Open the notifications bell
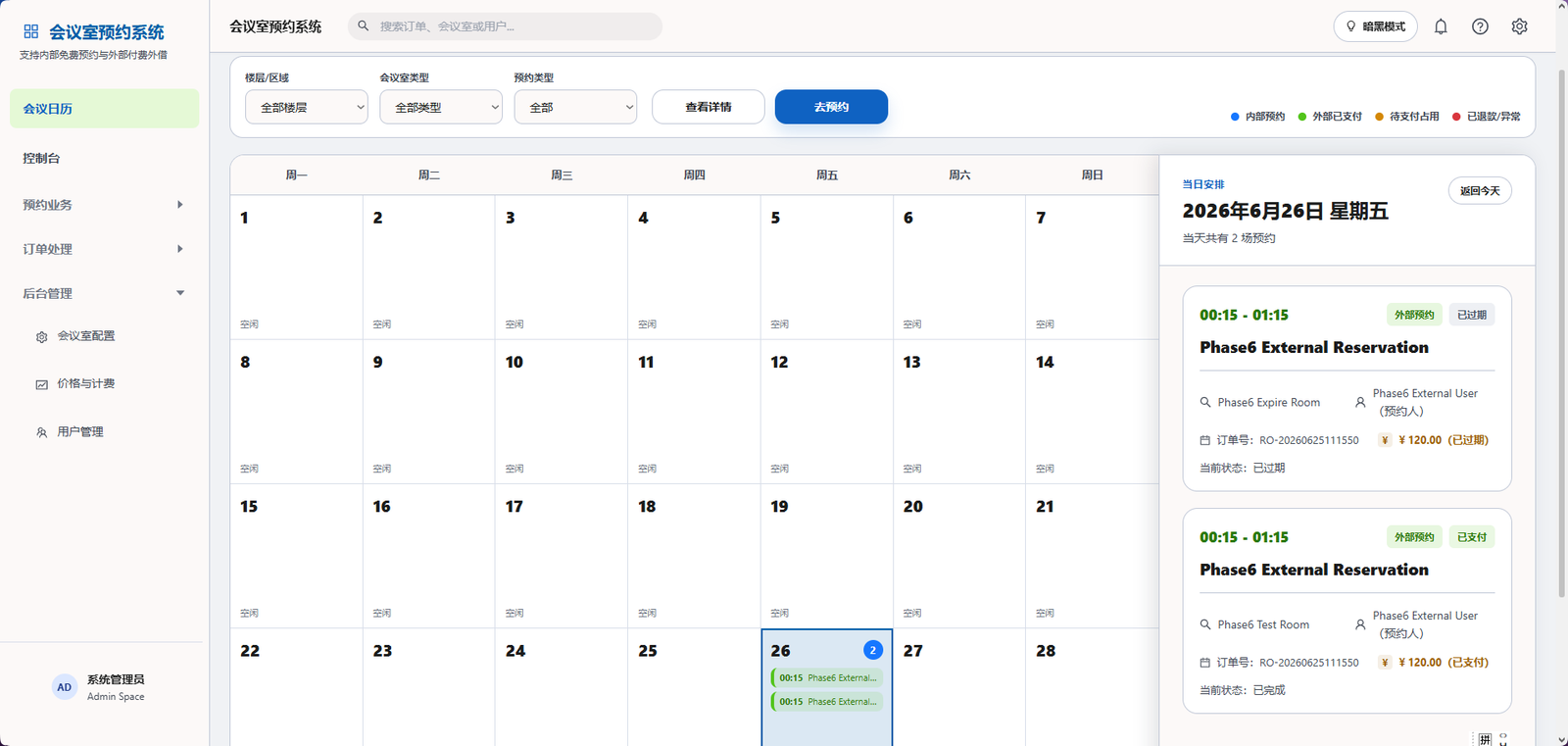1568x746 pixels. click(x=1441, y=26)
